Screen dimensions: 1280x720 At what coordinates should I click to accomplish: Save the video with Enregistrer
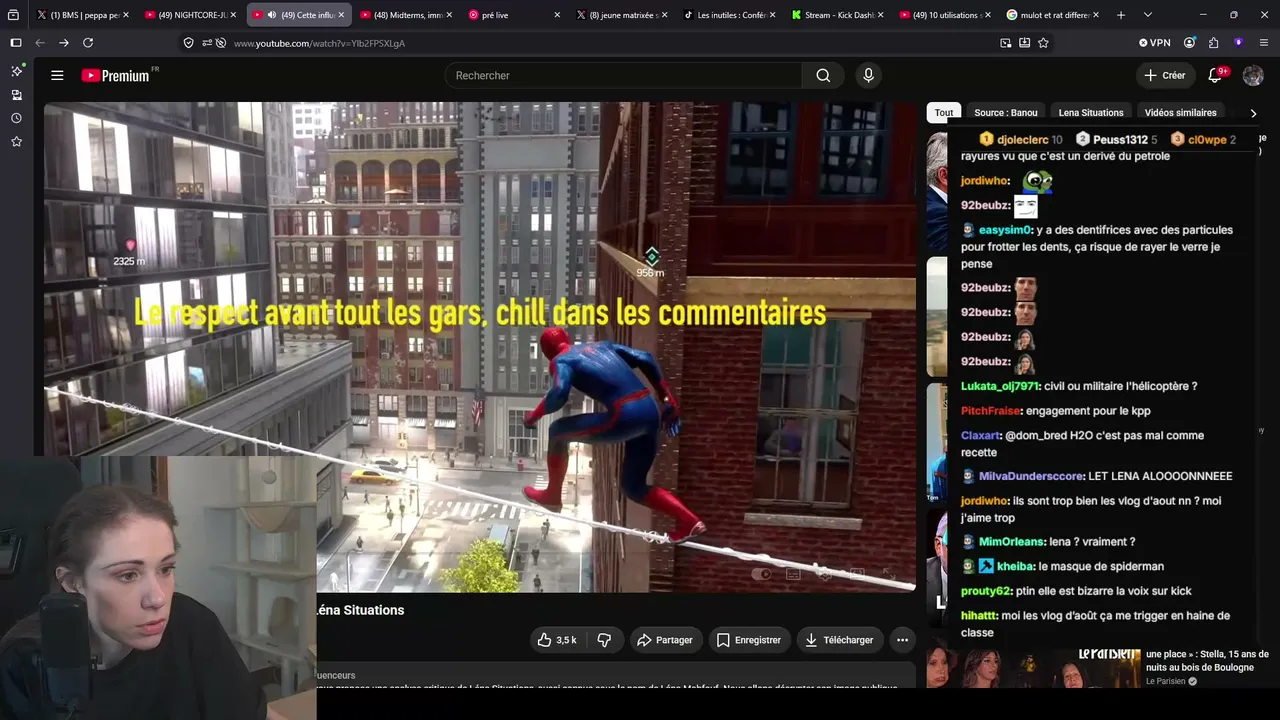[748, 640]
